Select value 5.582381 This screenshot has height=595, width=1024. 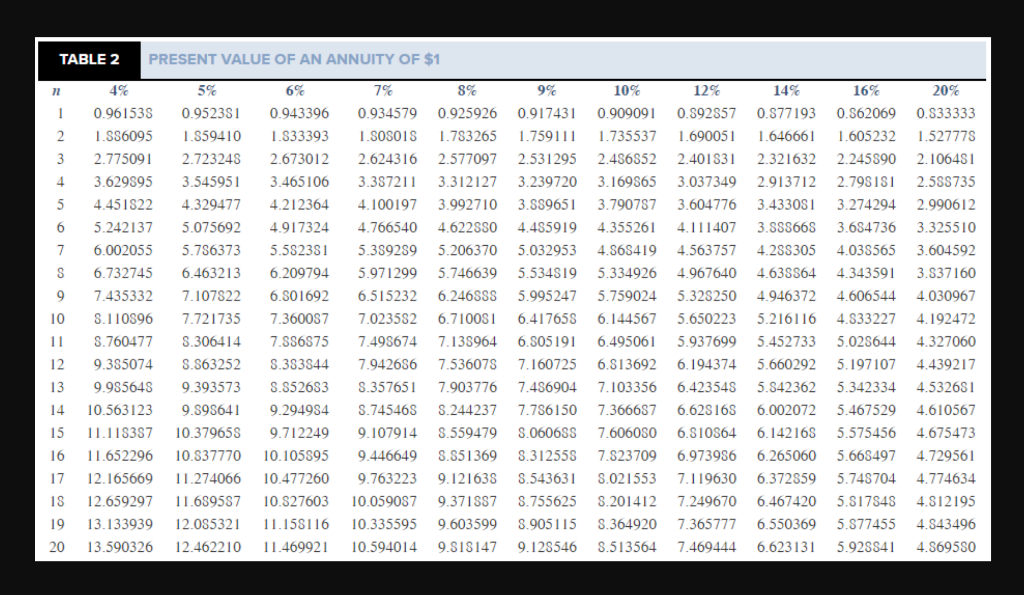pos(300,251)
